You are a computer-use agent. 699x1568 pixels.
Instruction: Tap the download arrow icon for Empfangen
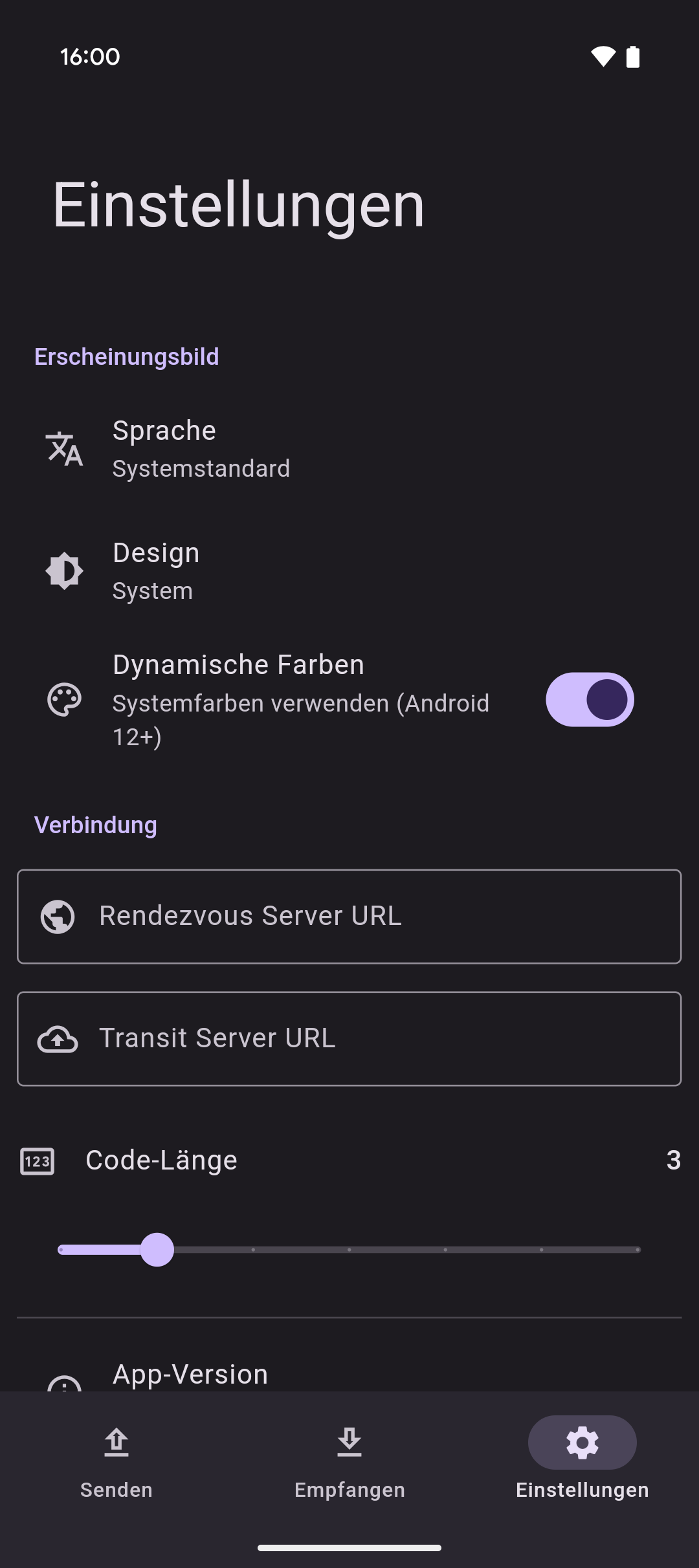(x=349, y=1443)
